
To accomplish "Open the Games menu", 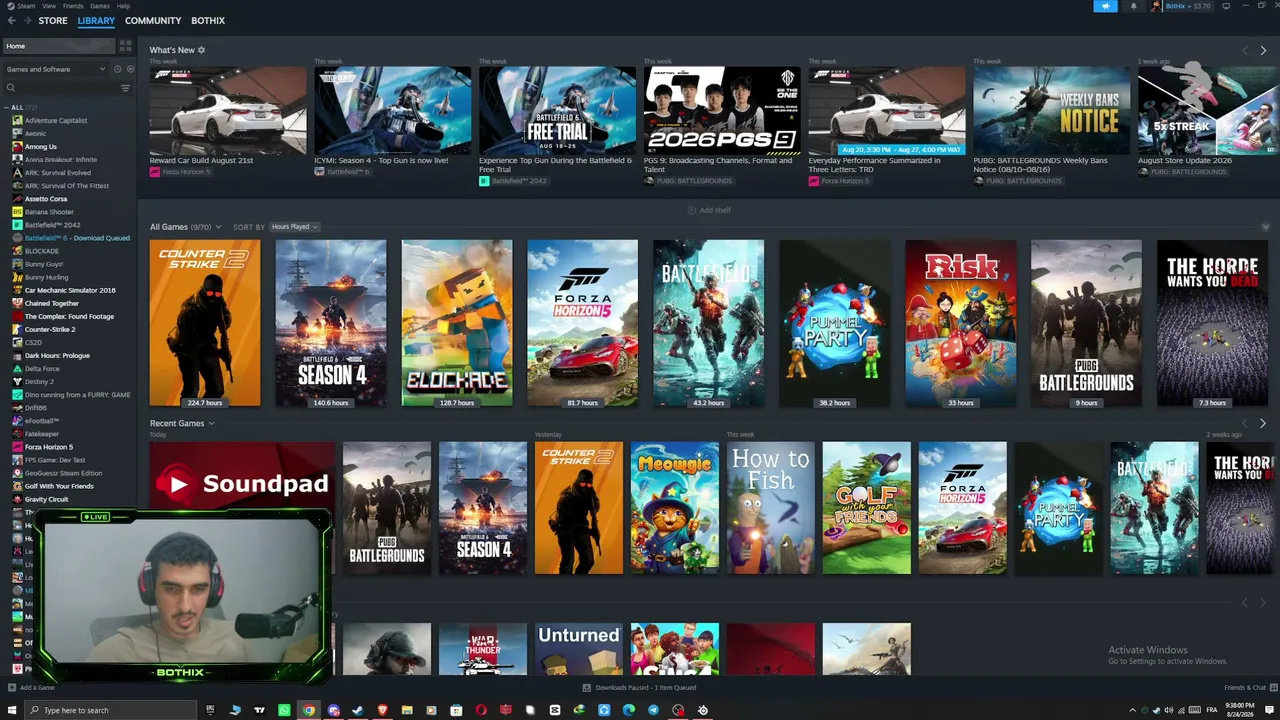I will [100, 6].
